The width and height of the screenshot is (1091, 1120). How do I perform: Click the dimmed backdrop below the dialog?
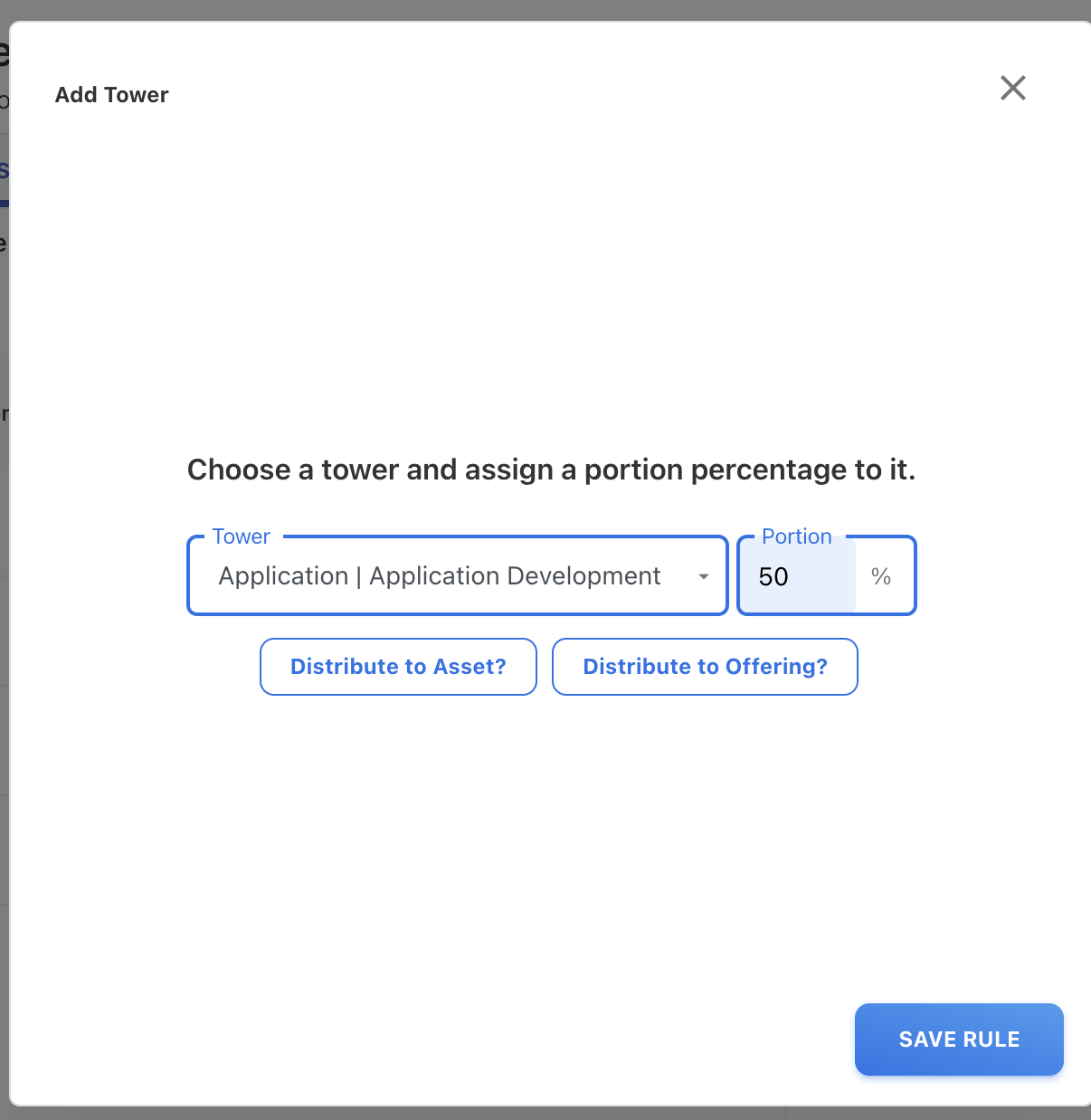[543, 1114]
